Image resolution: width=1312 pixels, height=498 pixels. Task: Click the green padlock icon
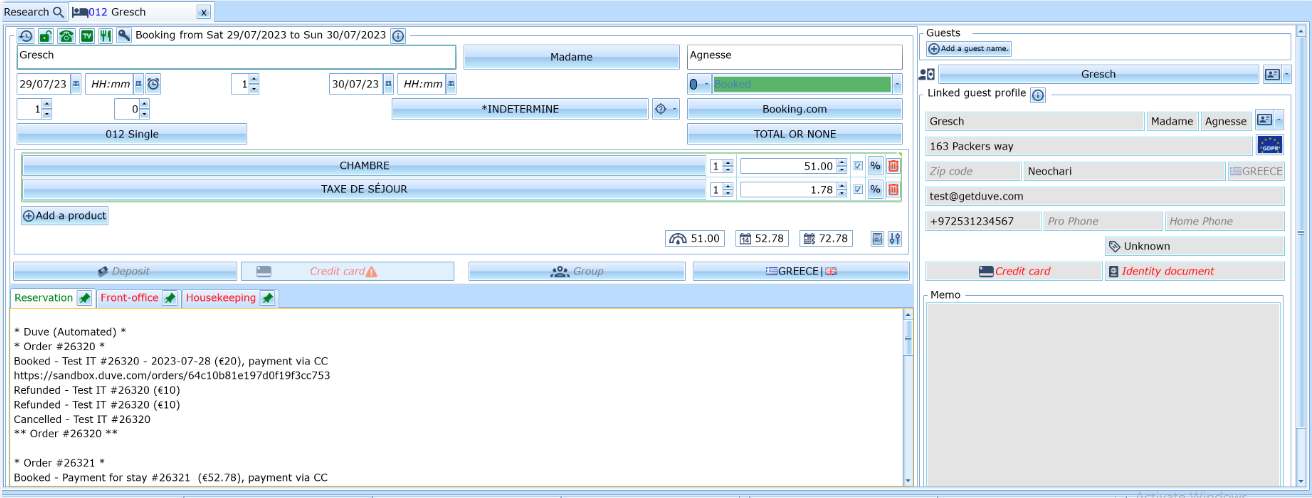click(46, 35)
